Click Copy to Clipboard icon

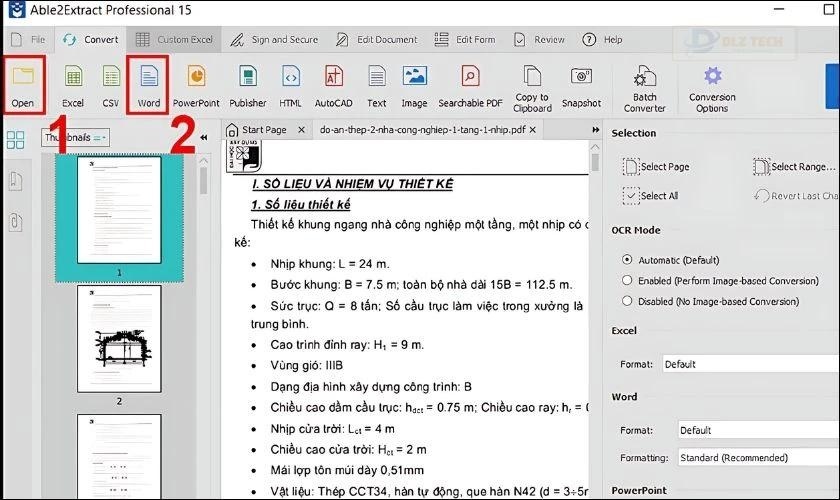(532, 76)
